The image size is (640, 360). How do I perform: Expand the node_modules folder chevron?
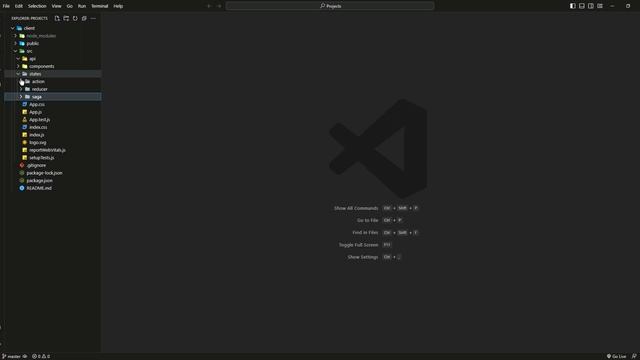[16, 36]
